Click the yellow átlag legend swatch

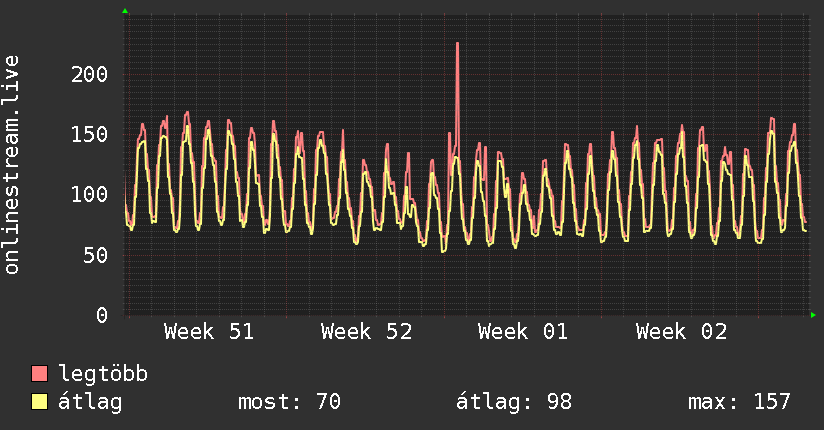(39, 401)
